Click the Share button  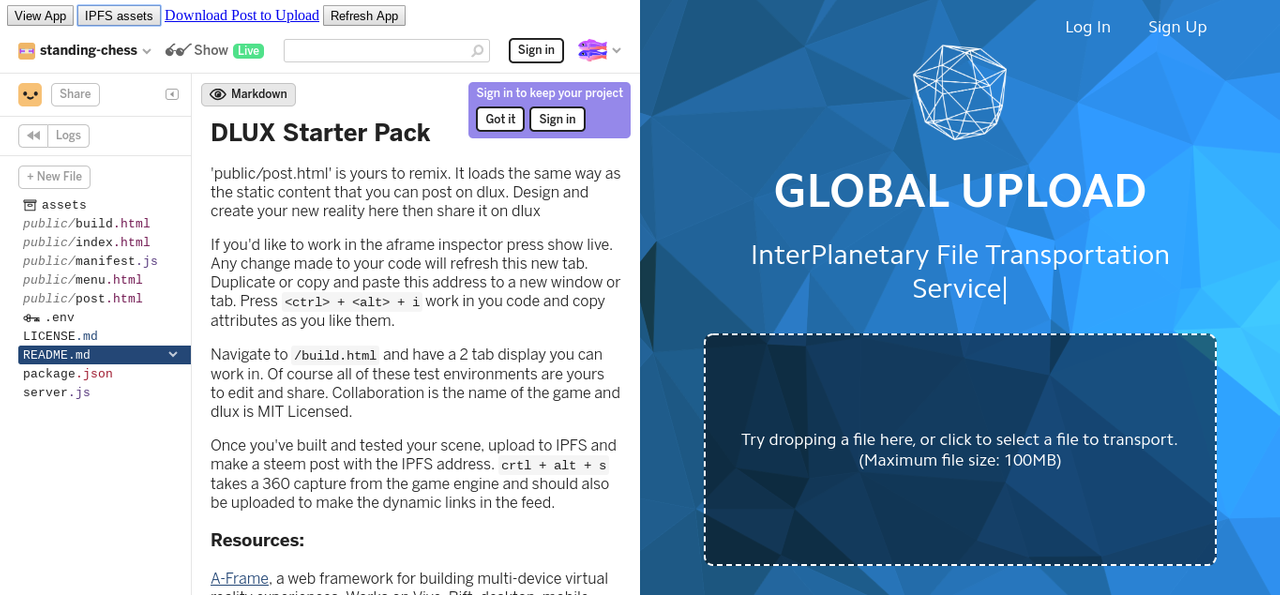coord(75,94)
